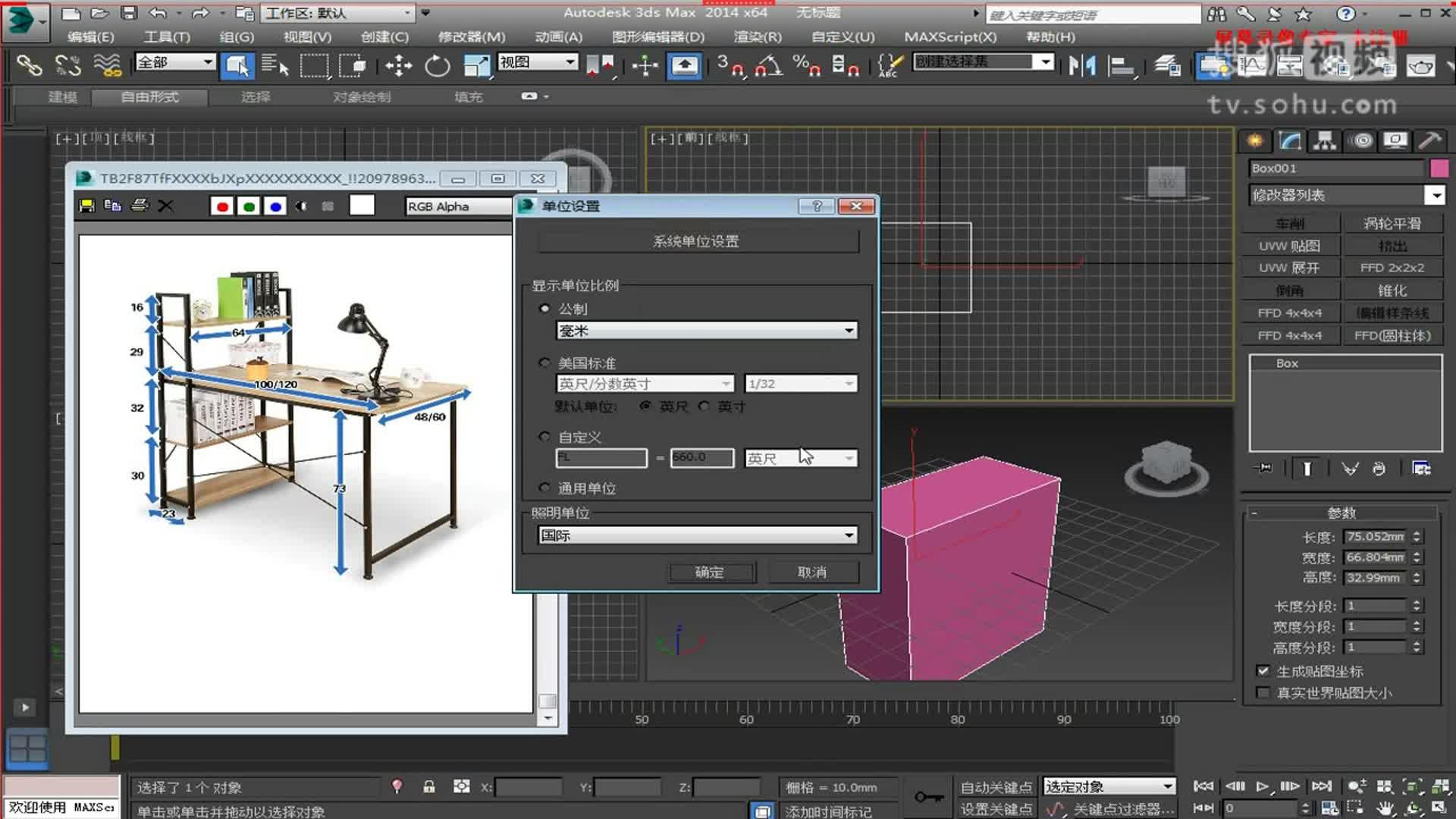
Task: Choose the Rectangular Selection Region tool
Action: [314, 66]
